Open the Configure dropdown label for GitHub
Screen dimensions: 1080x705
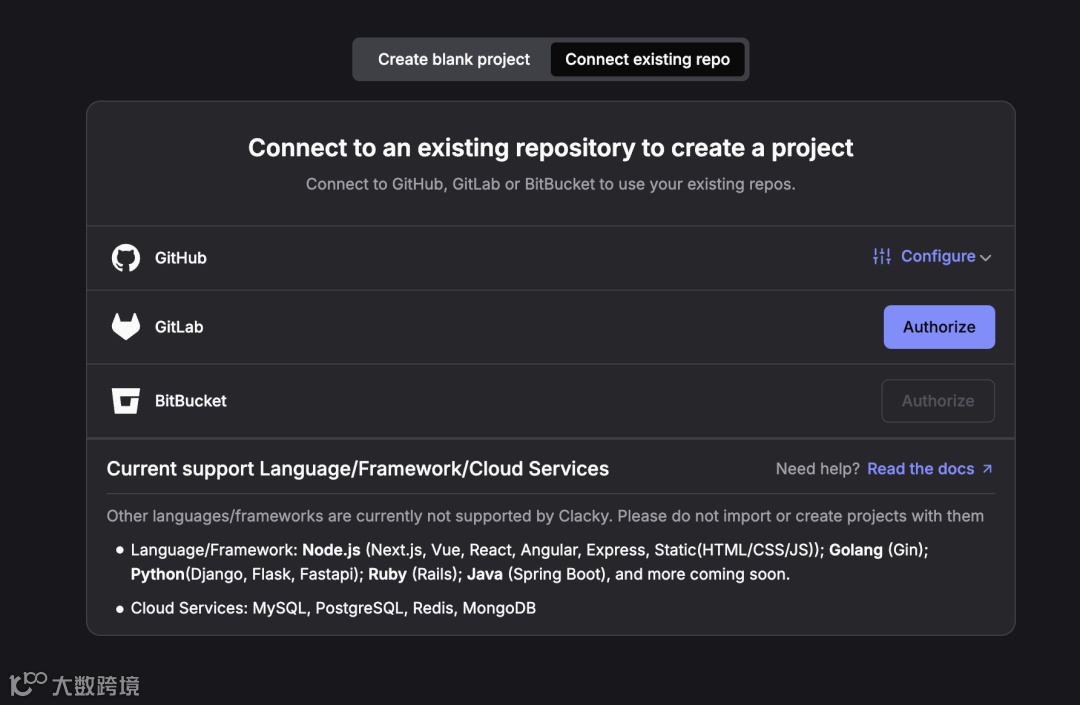point(937,257)
